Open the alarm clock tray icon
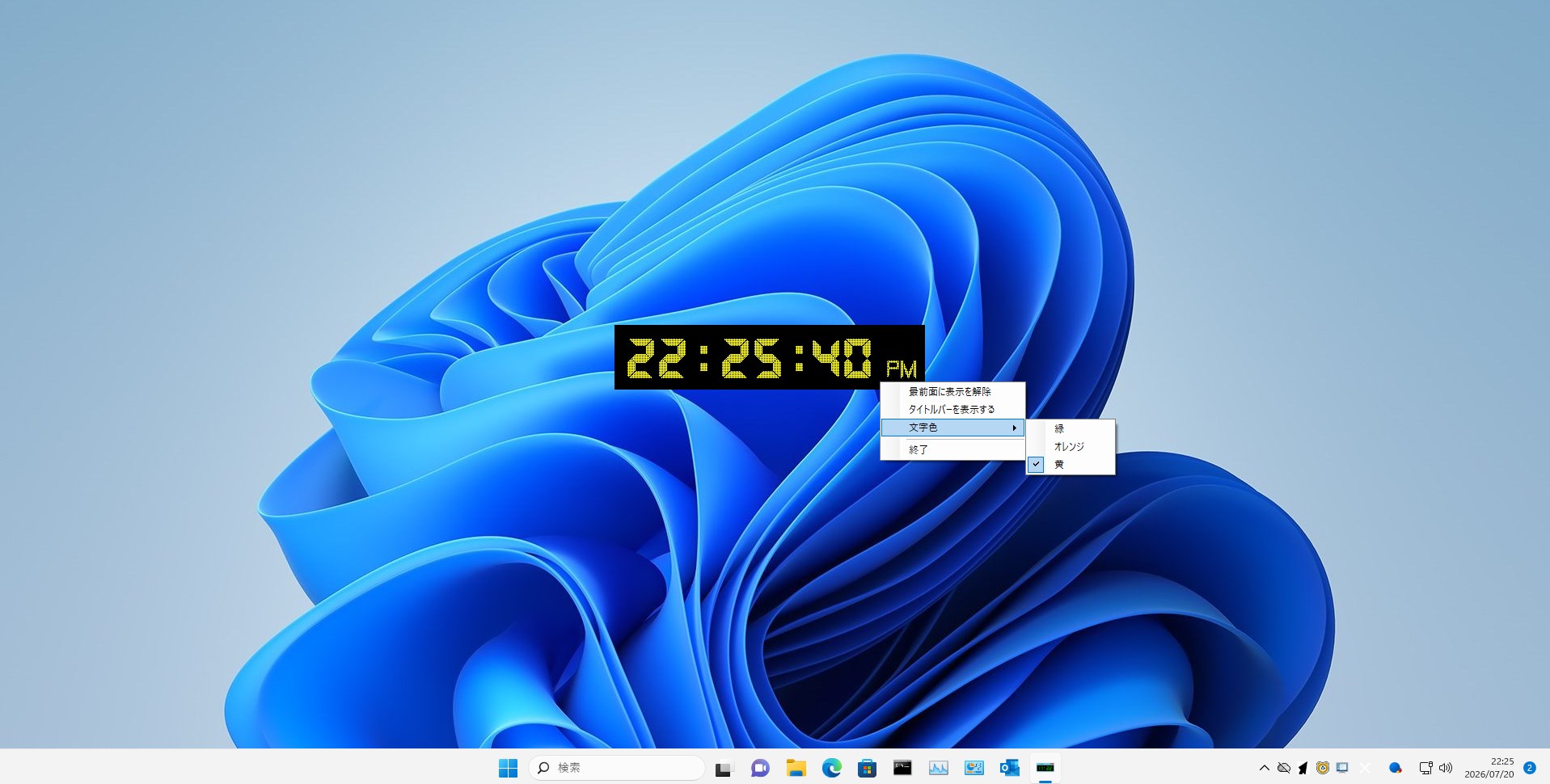 [x=1323, y=768]
